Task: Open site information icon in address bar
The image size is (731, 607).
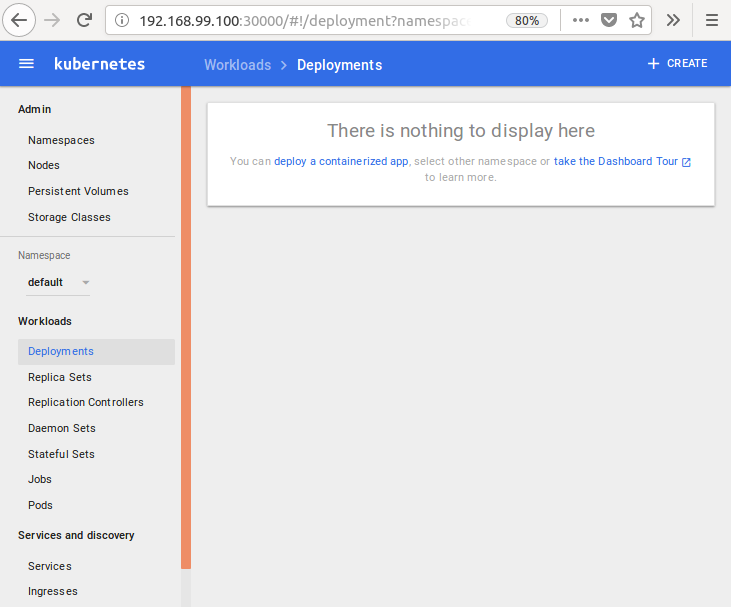Action: tap(122, 20)
